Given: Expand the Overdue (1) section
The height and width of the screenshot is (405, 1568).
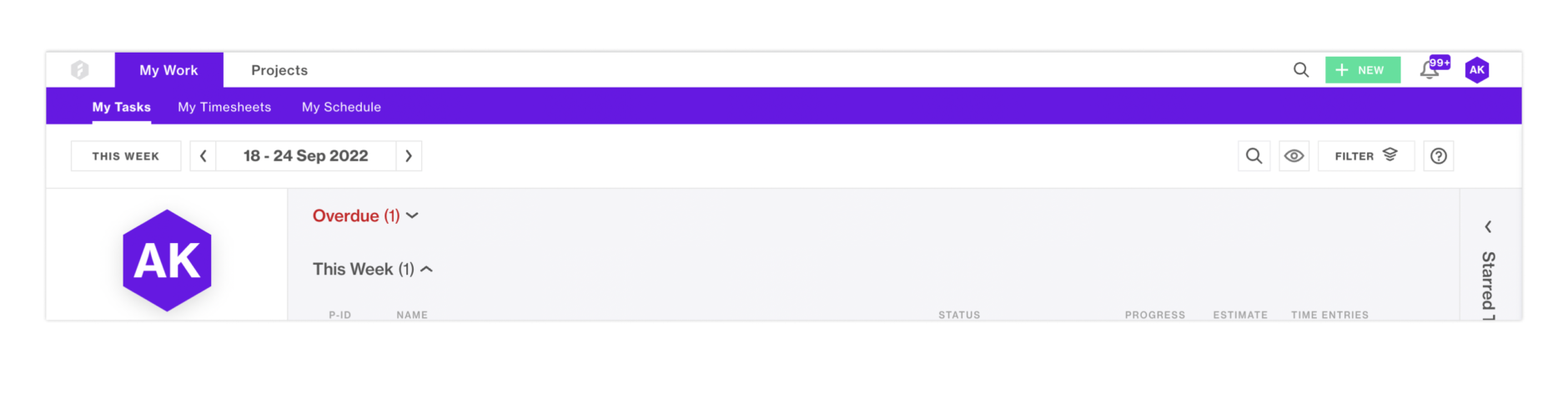Looking at the screenshot, I should pyautogui.click(x=365, y=216).
